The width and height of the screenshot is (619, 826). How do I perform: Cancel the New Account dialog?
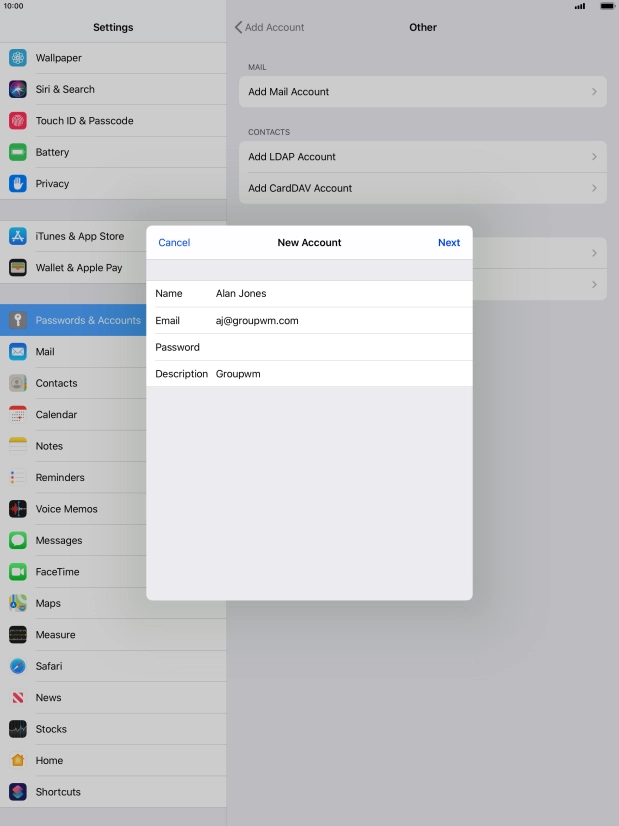(x=174, y=243)
